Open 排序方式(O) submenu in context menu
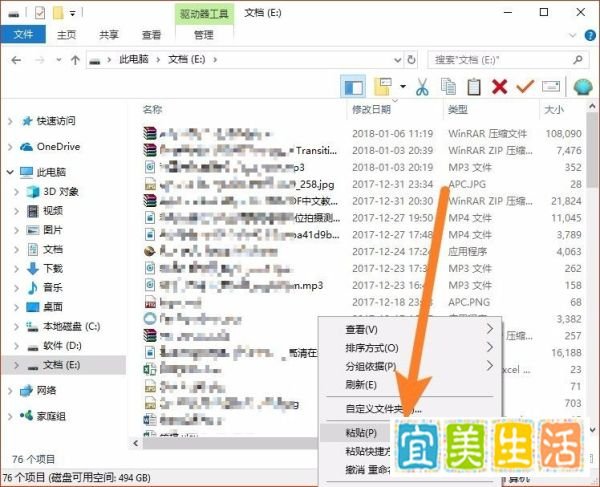Screen dimensions: 600x487 point(410,348)
